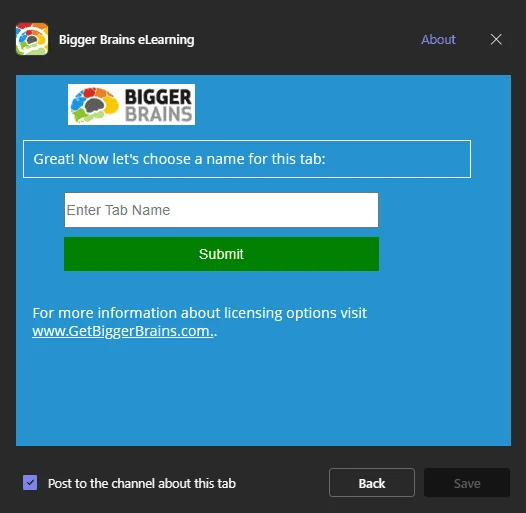The height and width of the screenshot is (513, 526).
Task: Focus the Enter Tab Name field
Action: tap(221, 210)
